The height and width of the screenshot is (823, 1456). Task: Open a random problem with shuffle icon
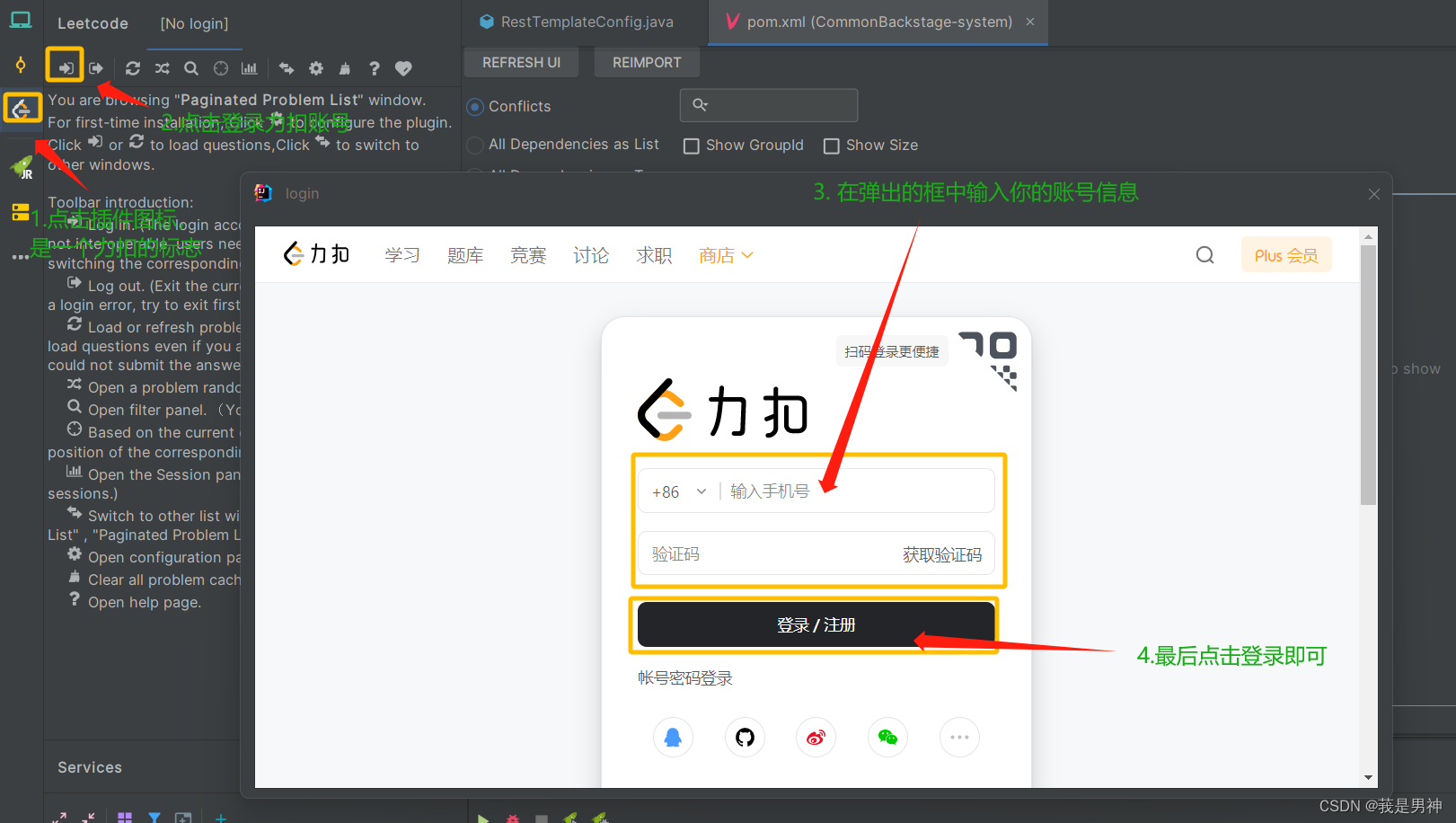click(162, 68)
